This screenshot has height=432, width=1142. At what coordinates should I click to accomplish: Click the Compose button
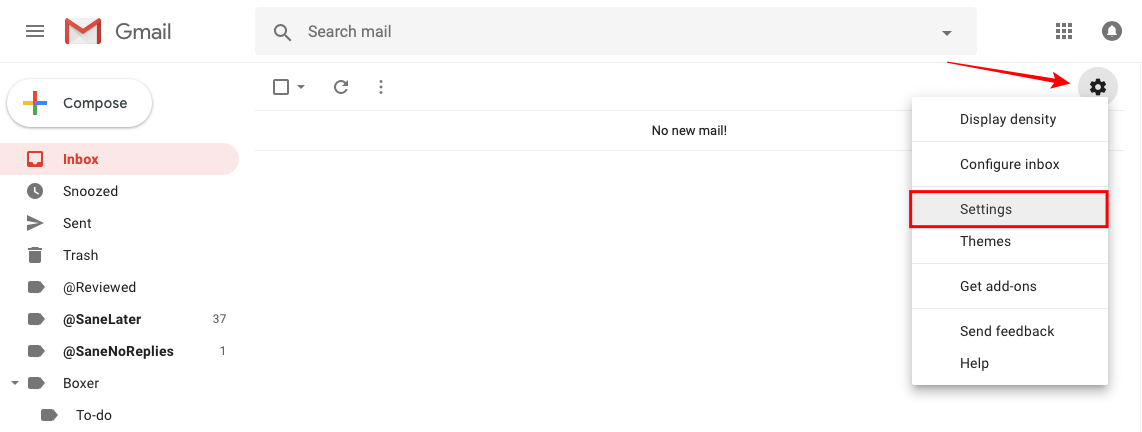point(79,103)
